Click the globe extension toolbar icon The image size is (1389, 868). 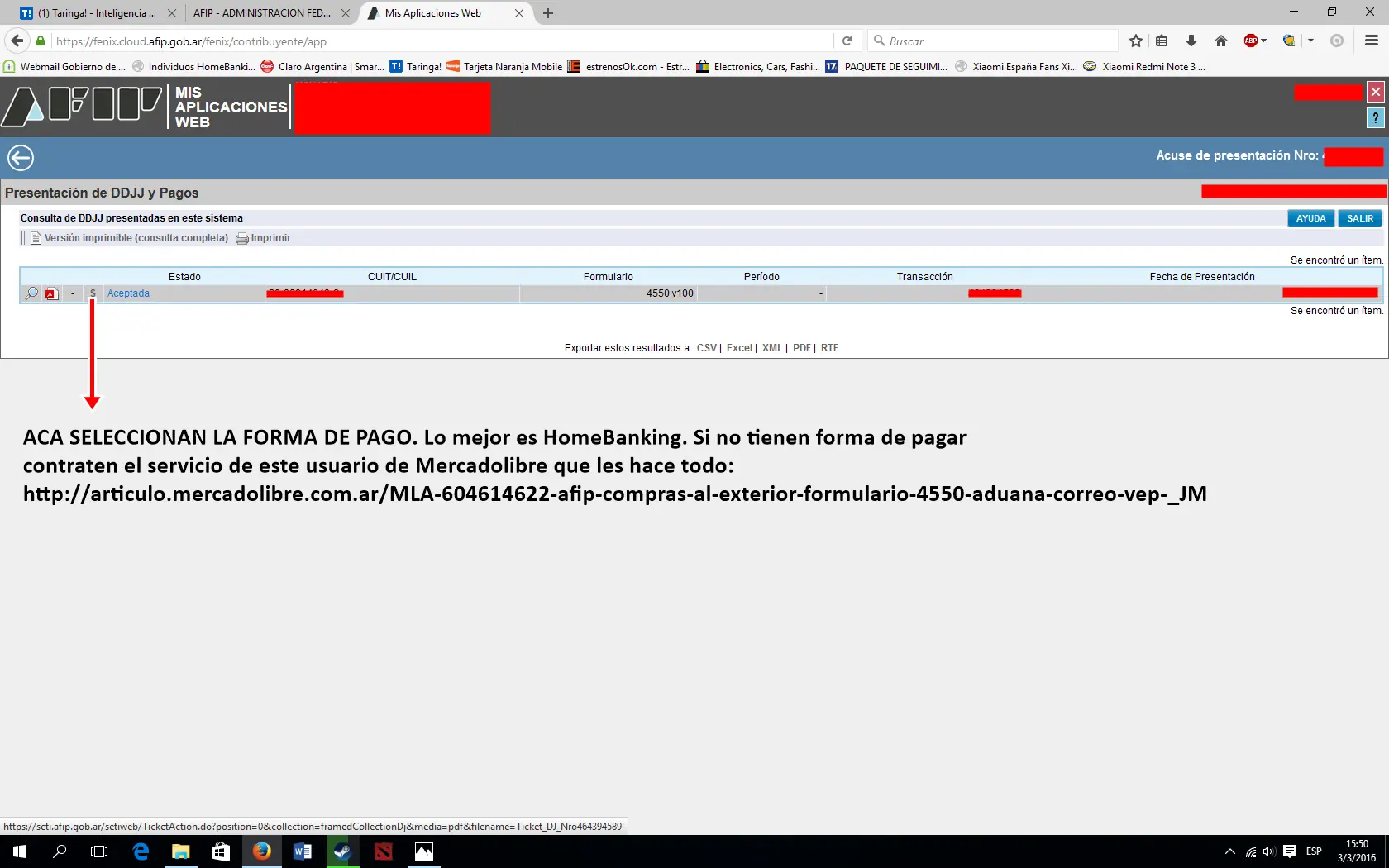click(1289, 41)
